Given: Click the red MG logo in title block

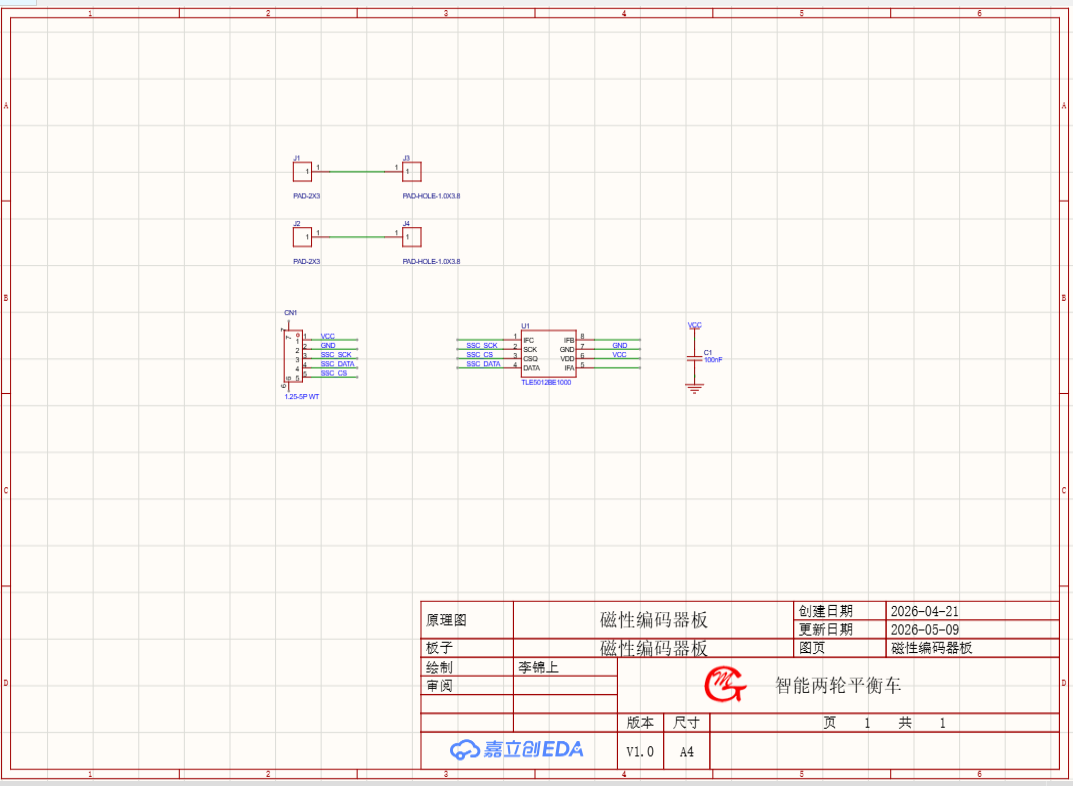Looking at the screenshot, I should coord(725,685).
